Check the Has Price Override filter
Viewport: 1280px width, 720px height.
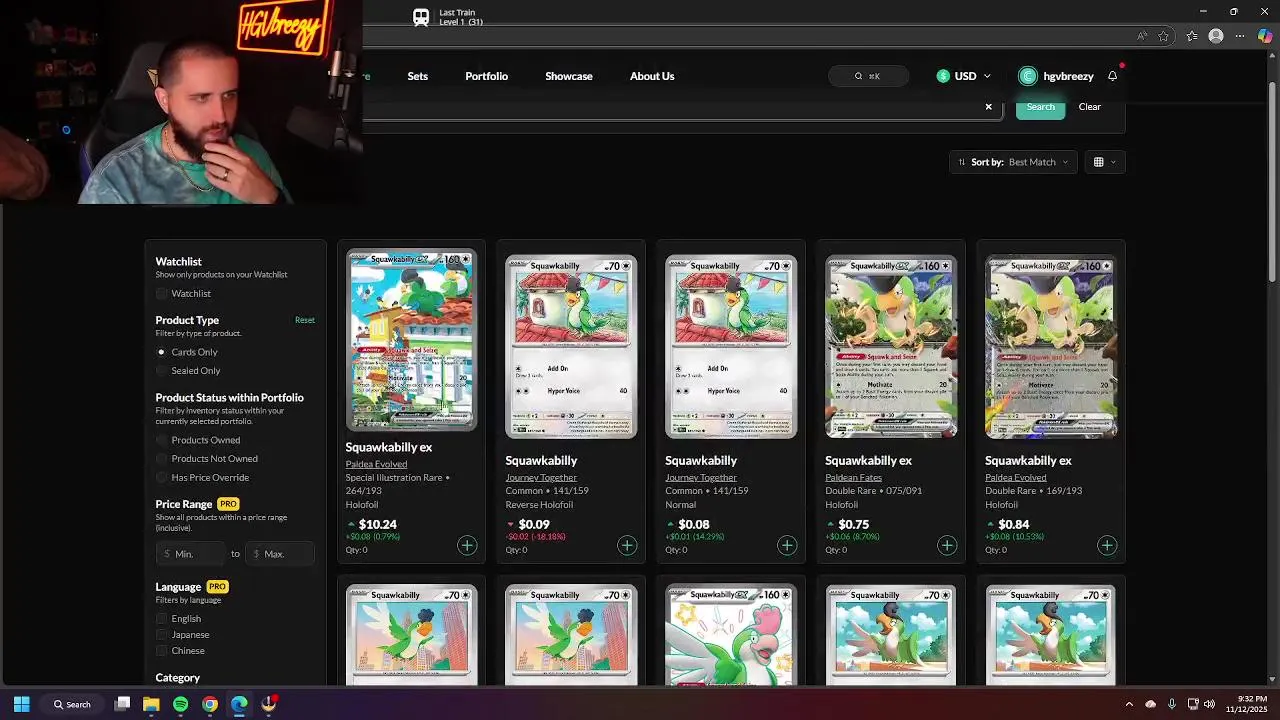pyautogui.click(x=162, y=478)
